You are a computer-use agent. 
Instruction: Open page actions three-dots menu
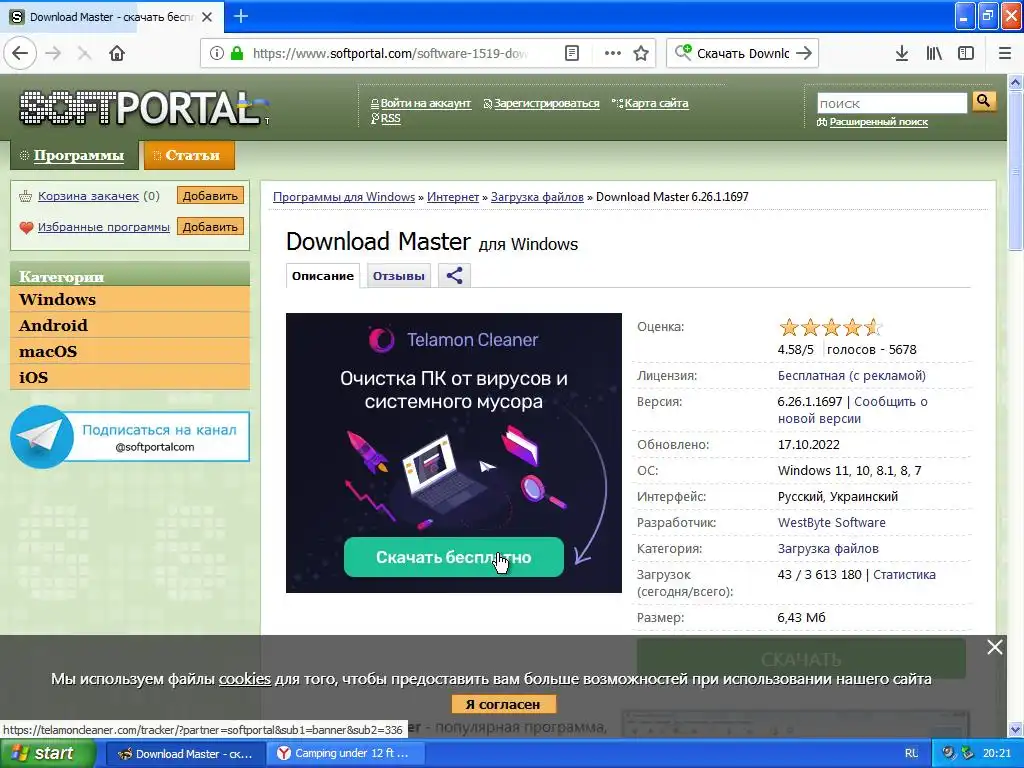click(613, 54)
